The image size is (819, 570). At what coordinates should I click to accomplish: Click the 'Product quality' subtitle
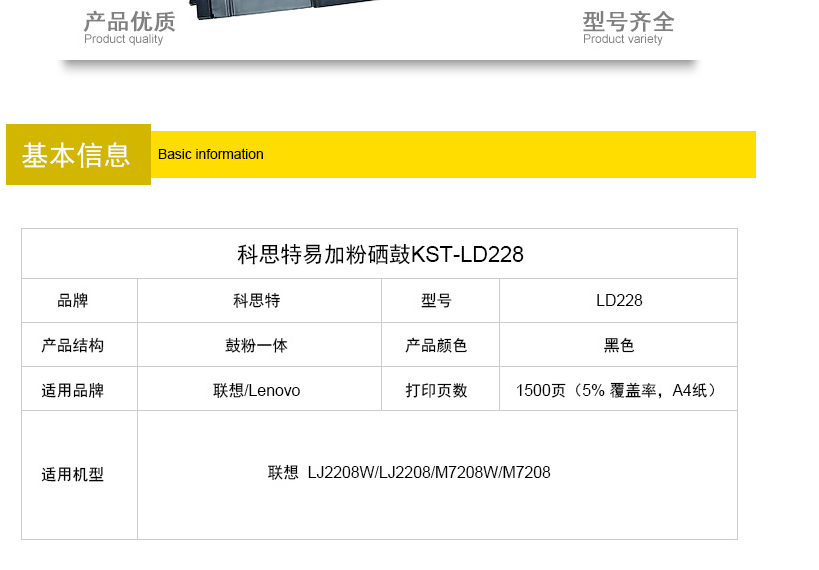pos(124,39)
